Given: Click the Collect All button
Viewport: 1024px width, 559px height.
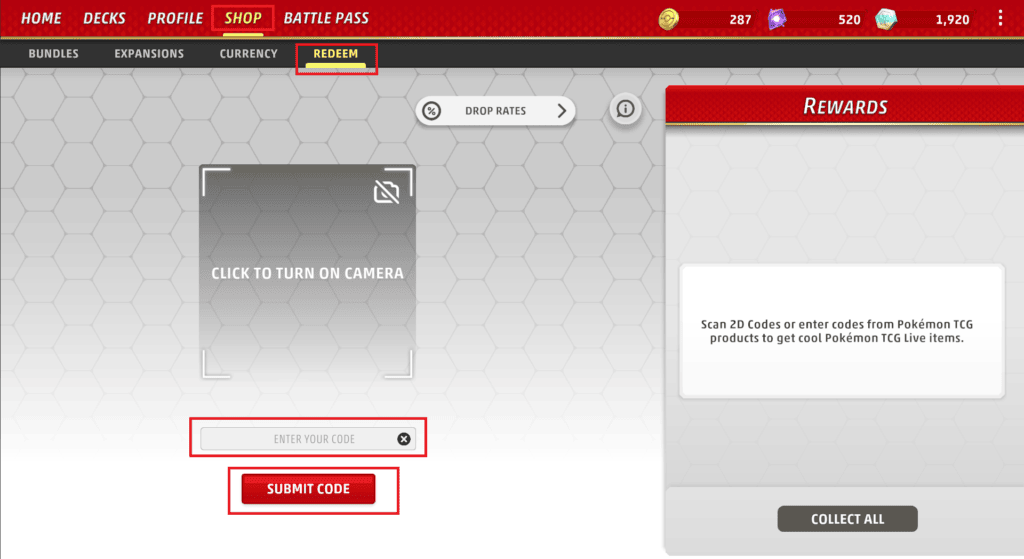Looking at the screenshot, I should point(847,519).
